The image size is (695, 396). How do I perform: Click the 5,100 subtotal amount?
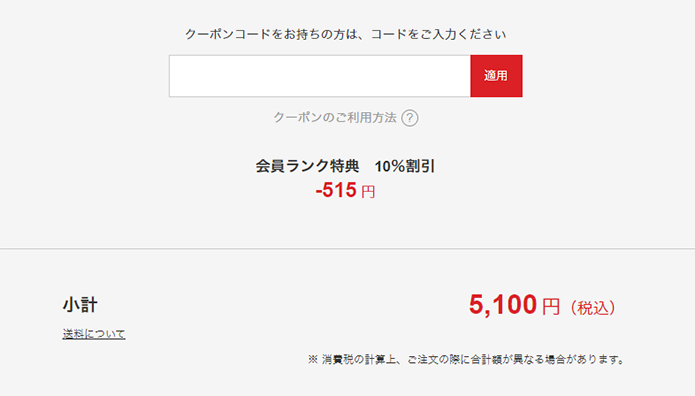coord(503,305)
